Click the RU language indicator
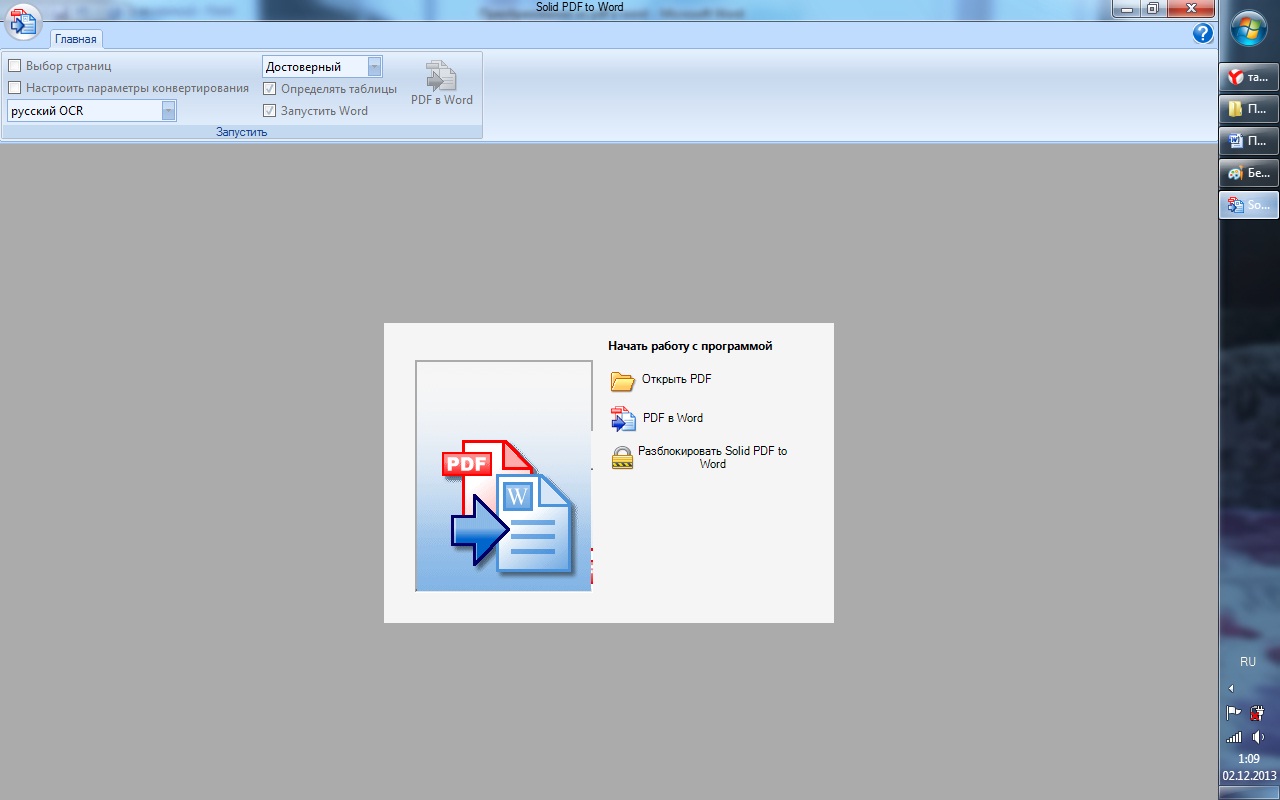 click(1248, 662)
